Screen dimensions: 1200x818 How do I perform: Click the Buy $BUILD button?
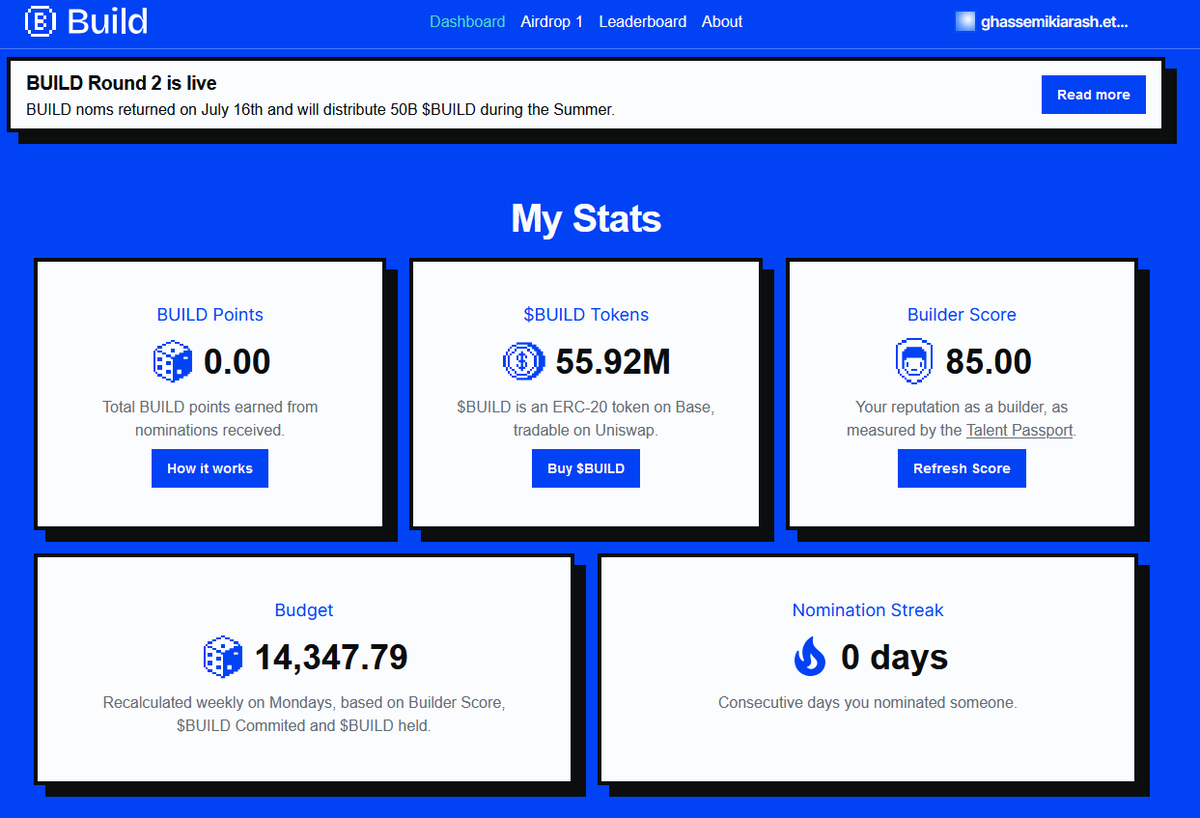tap(586, 468)
